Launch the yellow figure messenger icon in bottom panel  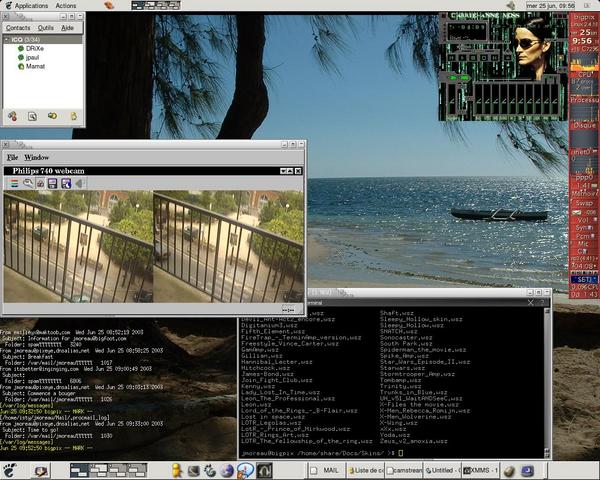point(176,470)
